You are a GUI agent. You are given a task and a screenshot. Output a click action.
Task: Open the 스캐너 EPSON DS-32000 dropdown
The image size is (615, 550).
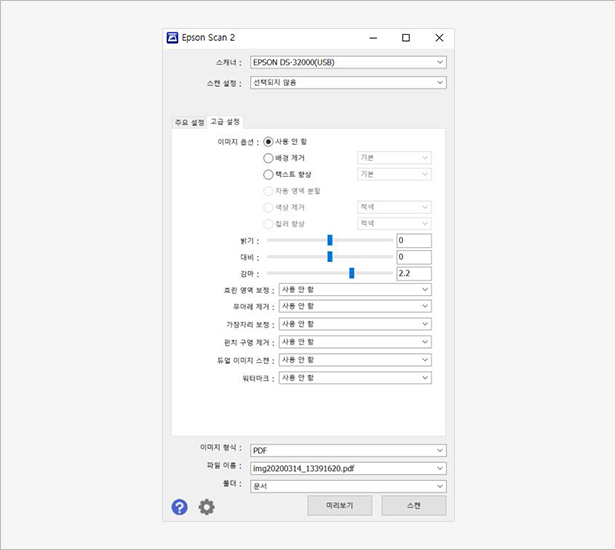click(x=348, y=62)
